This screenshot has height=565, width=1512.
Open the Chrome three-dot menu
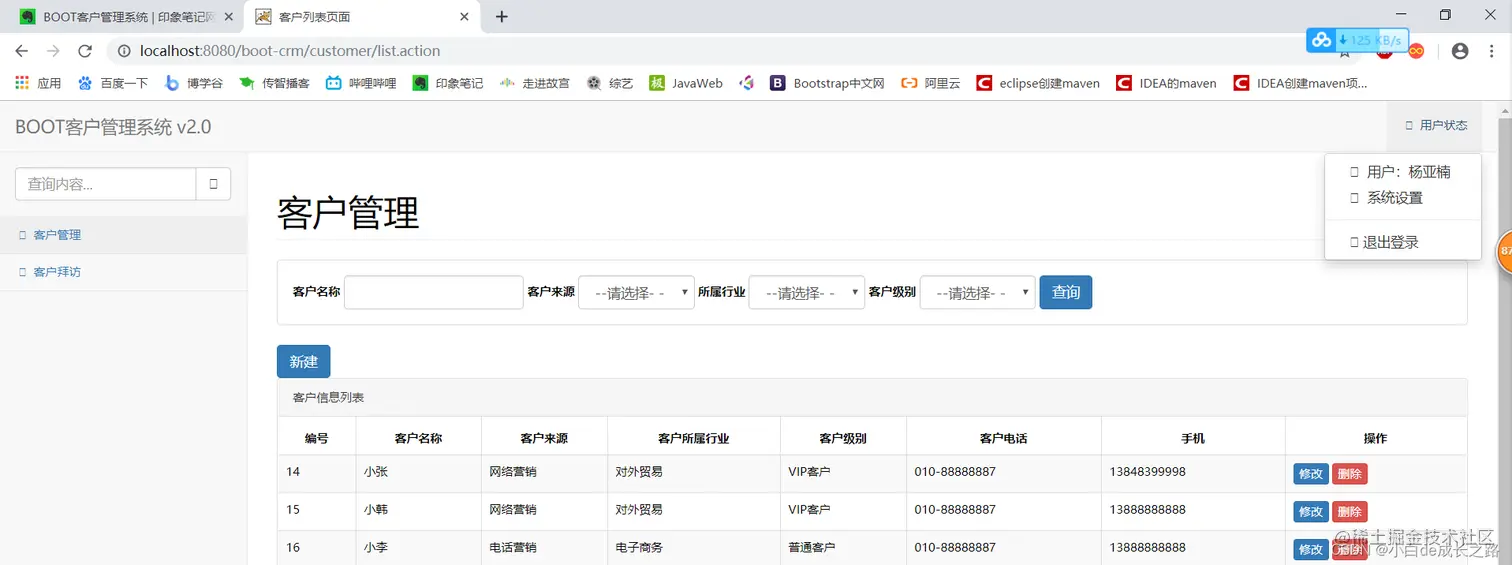(x=1491, y=51)
